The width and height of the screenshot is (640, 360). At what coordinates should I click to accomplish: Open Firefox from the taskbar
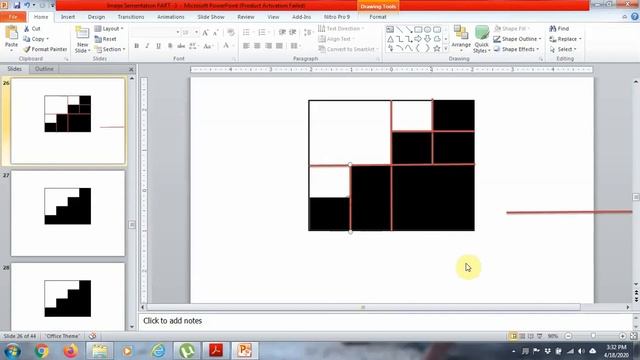click(70, 351)
